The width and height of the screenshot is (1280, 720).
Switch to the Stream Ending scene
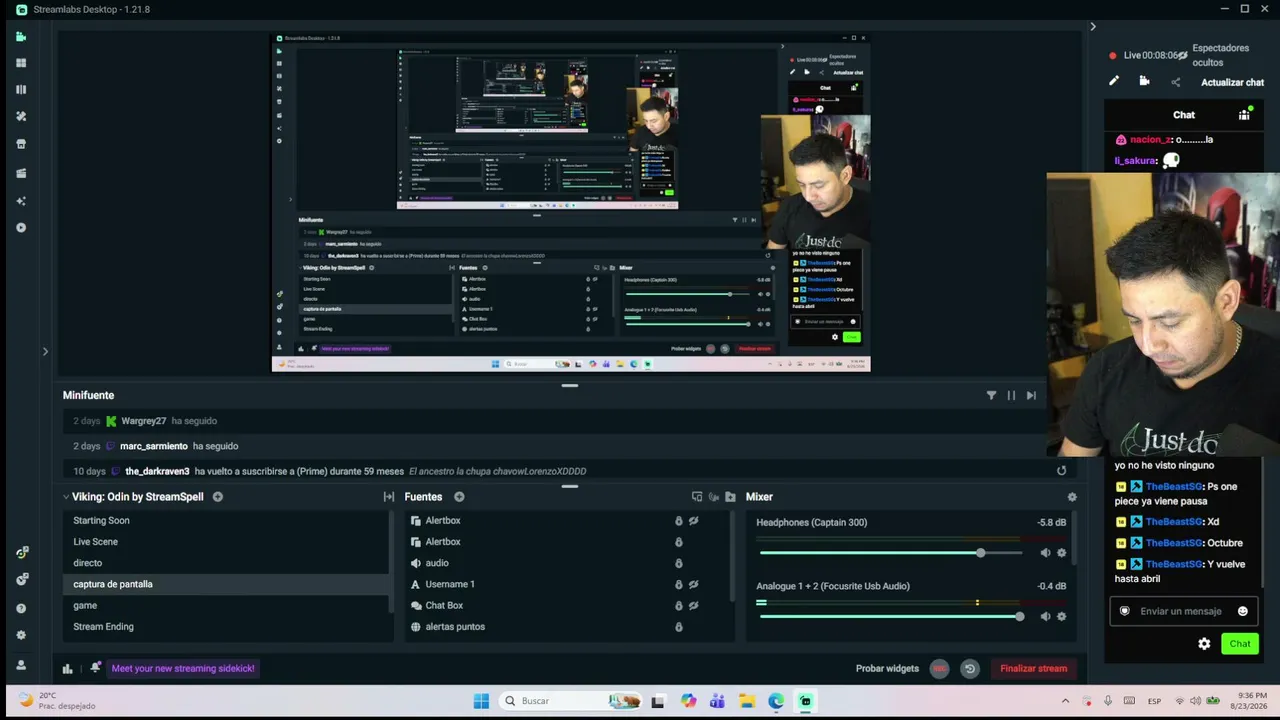pyautogui.click(x=227, y=627)
